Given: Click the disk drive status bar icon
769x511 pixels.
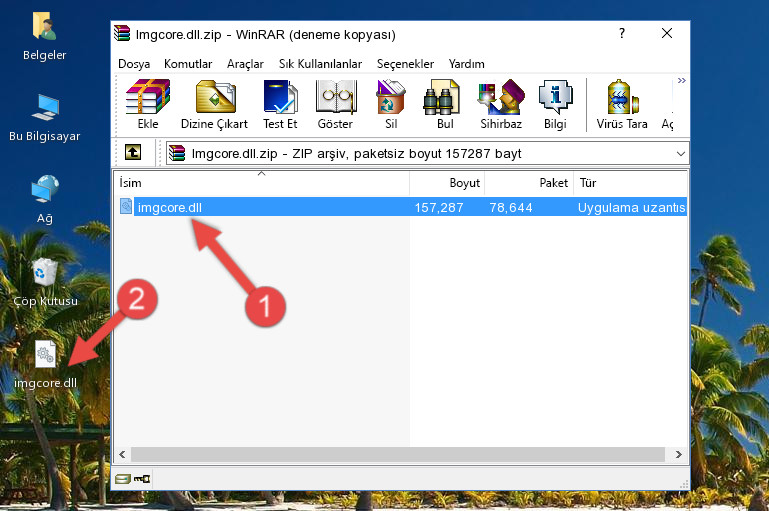Looking at the screenshot, I should tap(123, 479).
